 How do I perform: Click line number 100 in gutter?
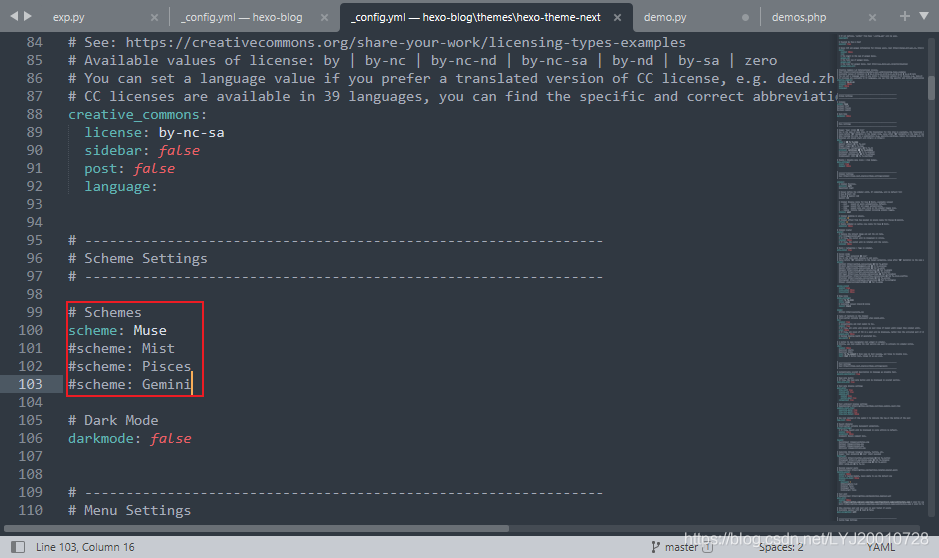tap(31, 330)
